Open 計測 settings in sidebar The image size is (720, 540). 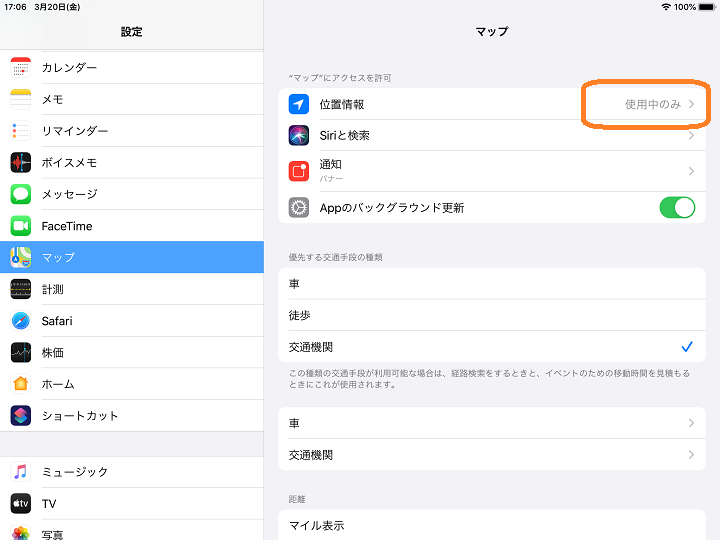[x=132, y=289]
